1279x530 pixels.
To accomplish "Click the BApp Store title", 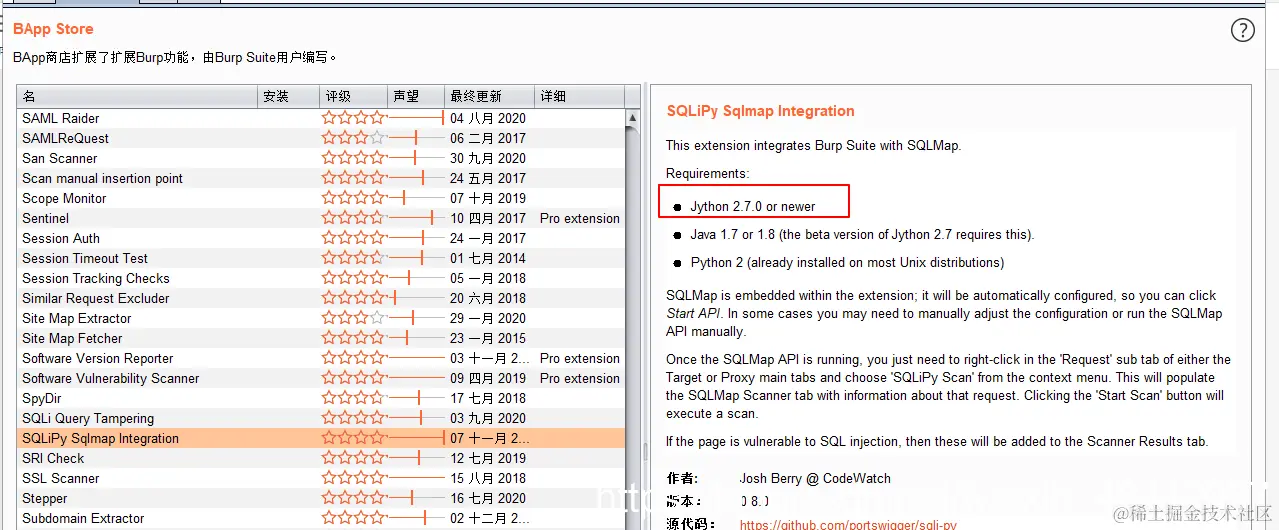I will (x=53, y=29).
